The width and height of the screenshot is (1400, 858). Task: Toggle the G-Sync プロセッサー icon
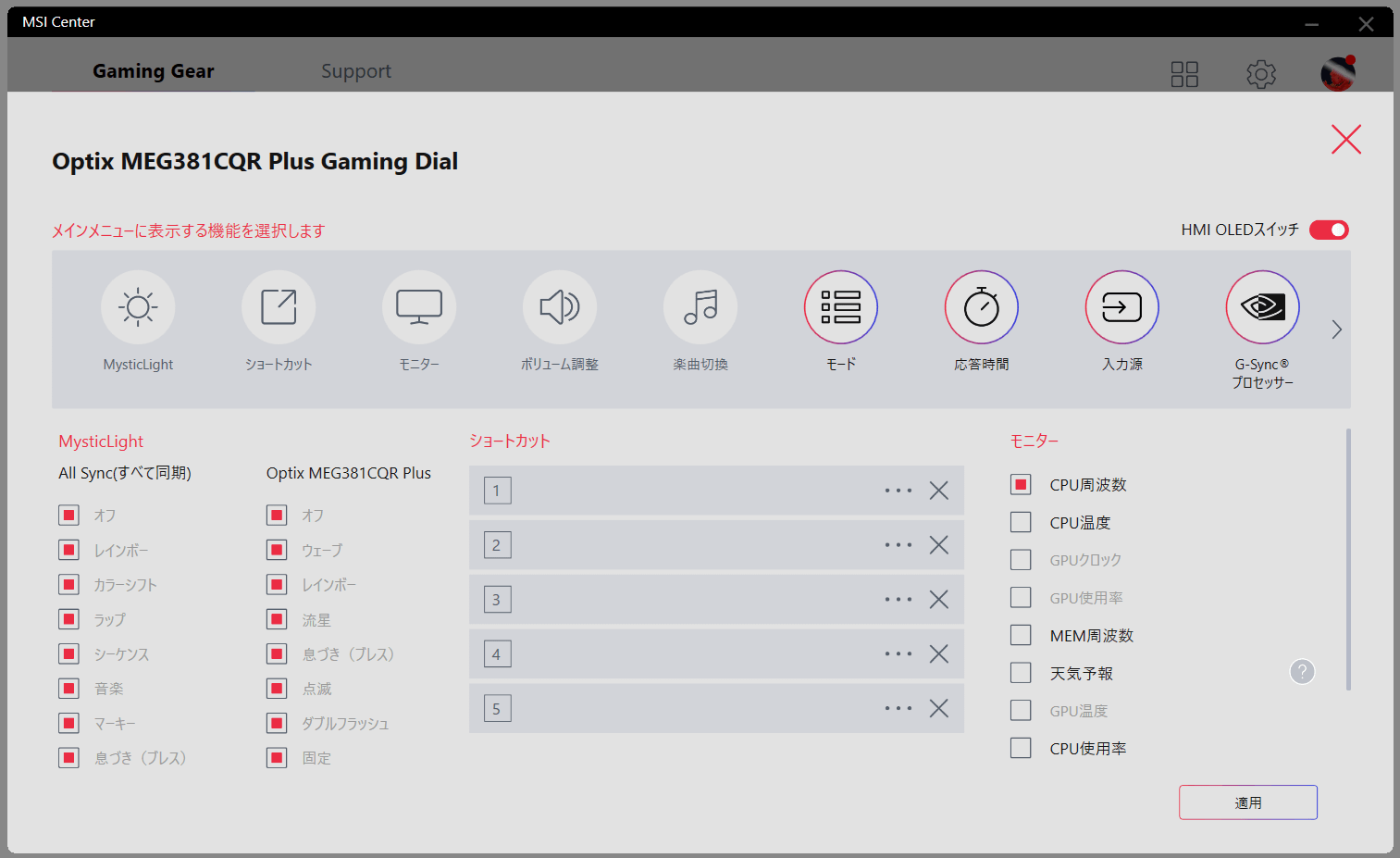[1263, 307]
